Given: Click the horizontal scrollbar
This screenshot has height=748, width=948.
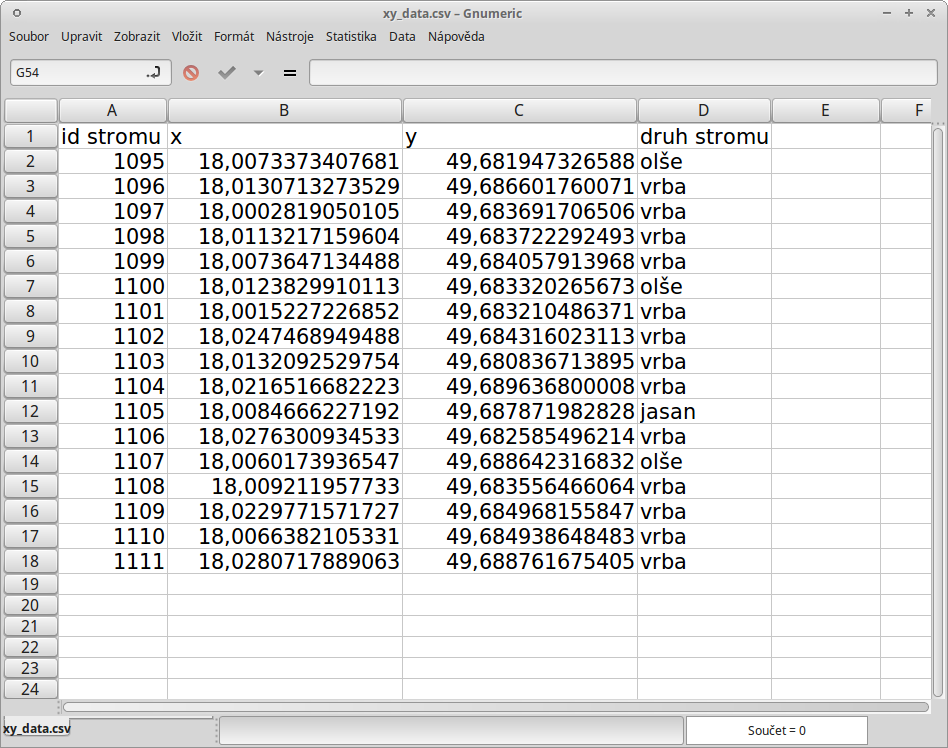Looking at the screenshot, I should click(x=496, y=707).
